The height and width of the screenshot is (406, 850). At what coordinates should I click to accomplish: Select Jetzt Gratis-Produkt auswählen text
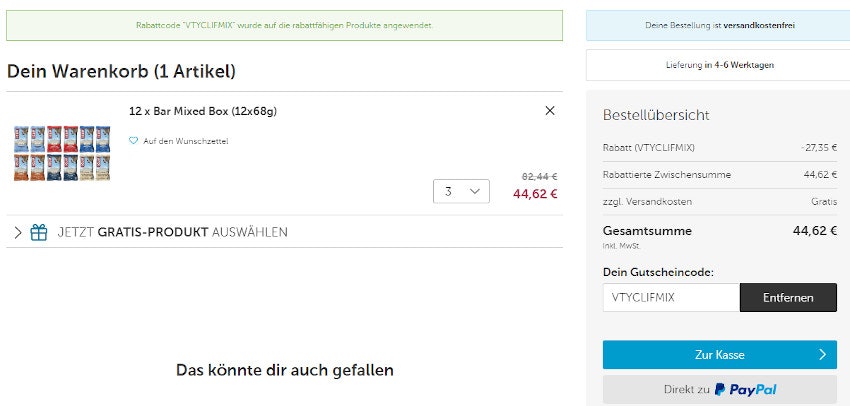point(172,232)
